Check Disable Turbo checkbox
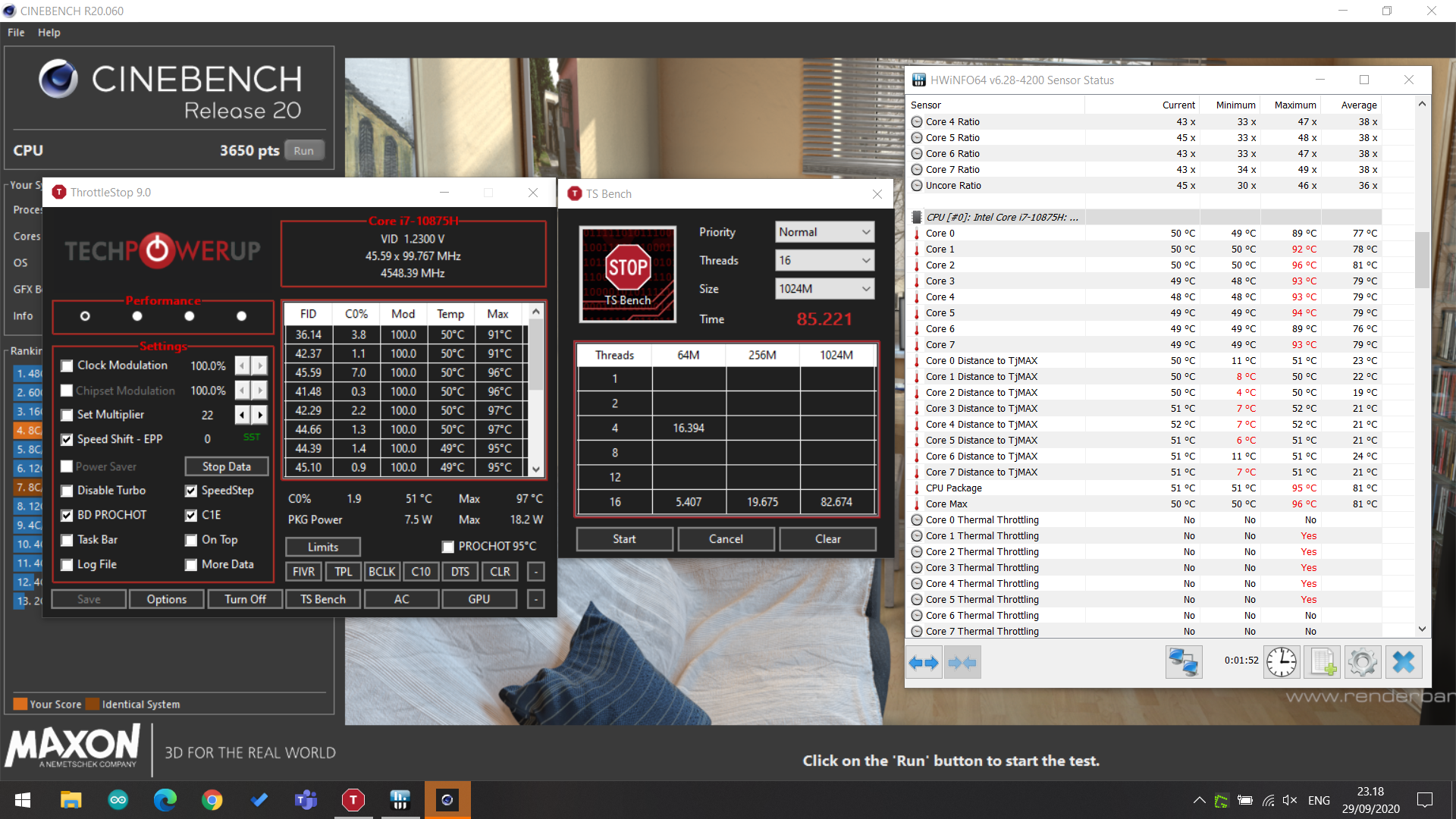 point(67,491)
